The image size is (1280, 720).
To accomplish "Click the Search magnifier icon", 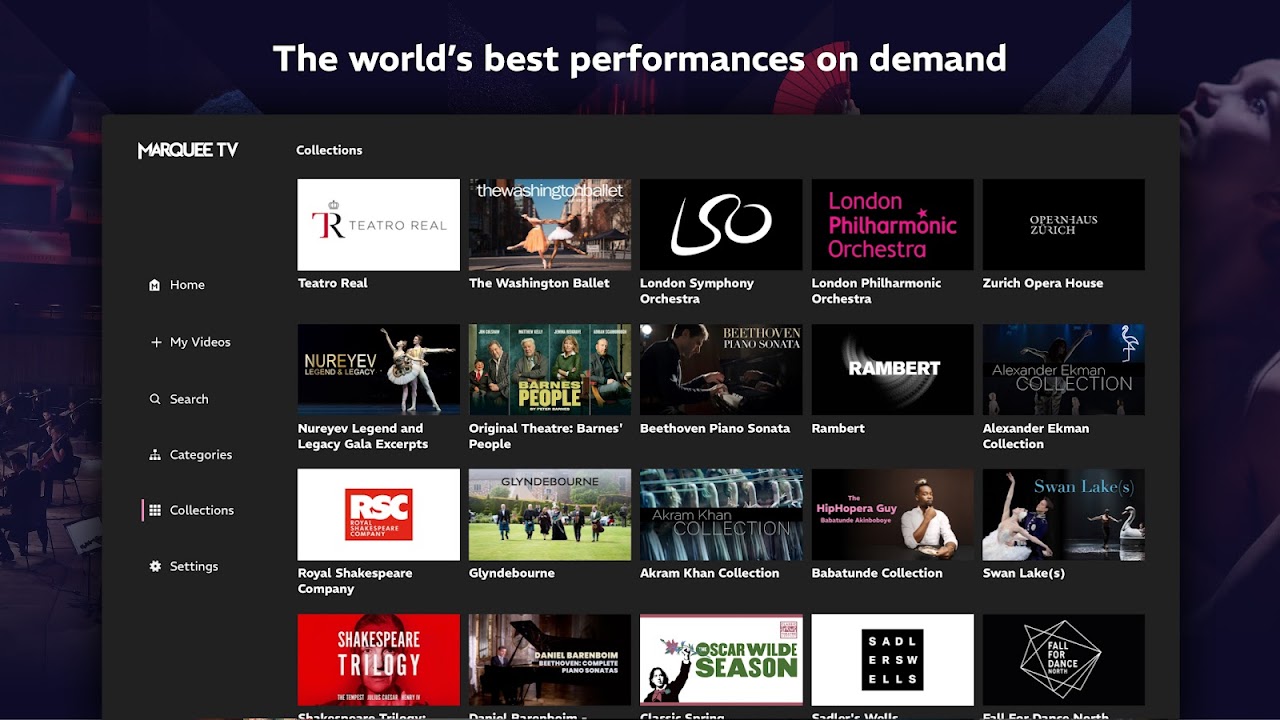I will coord(155,399).
